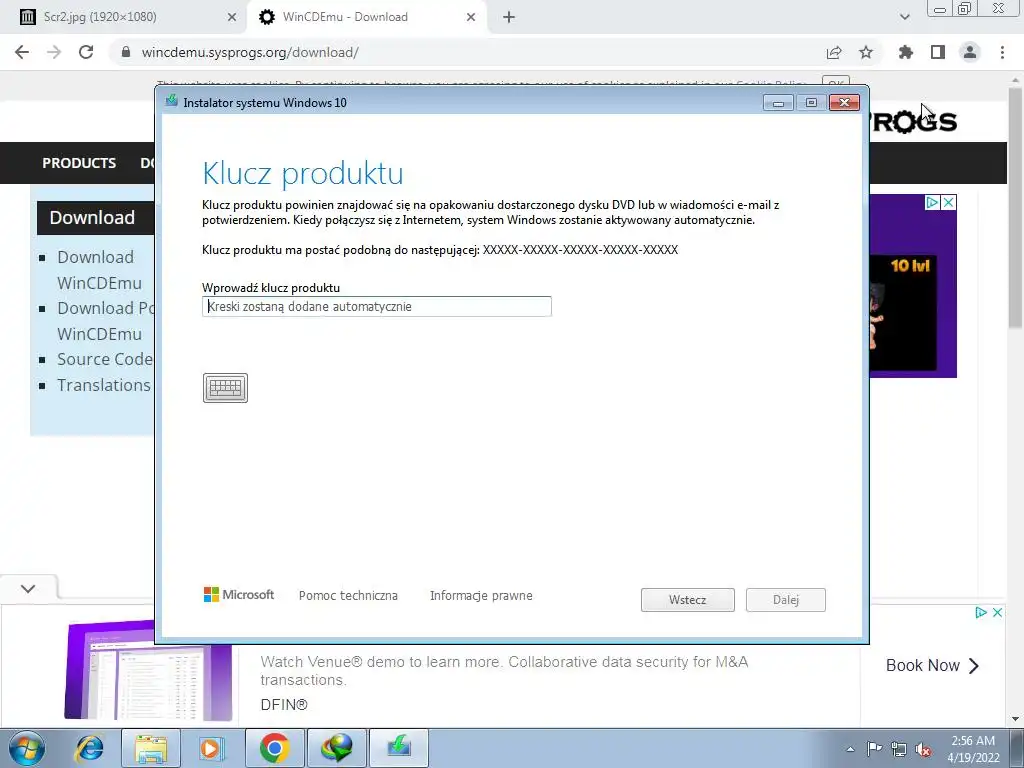This screenshot has width=1024, height=768.
Task: Click the site lock icon in address bar
Action: coord(126,52)
